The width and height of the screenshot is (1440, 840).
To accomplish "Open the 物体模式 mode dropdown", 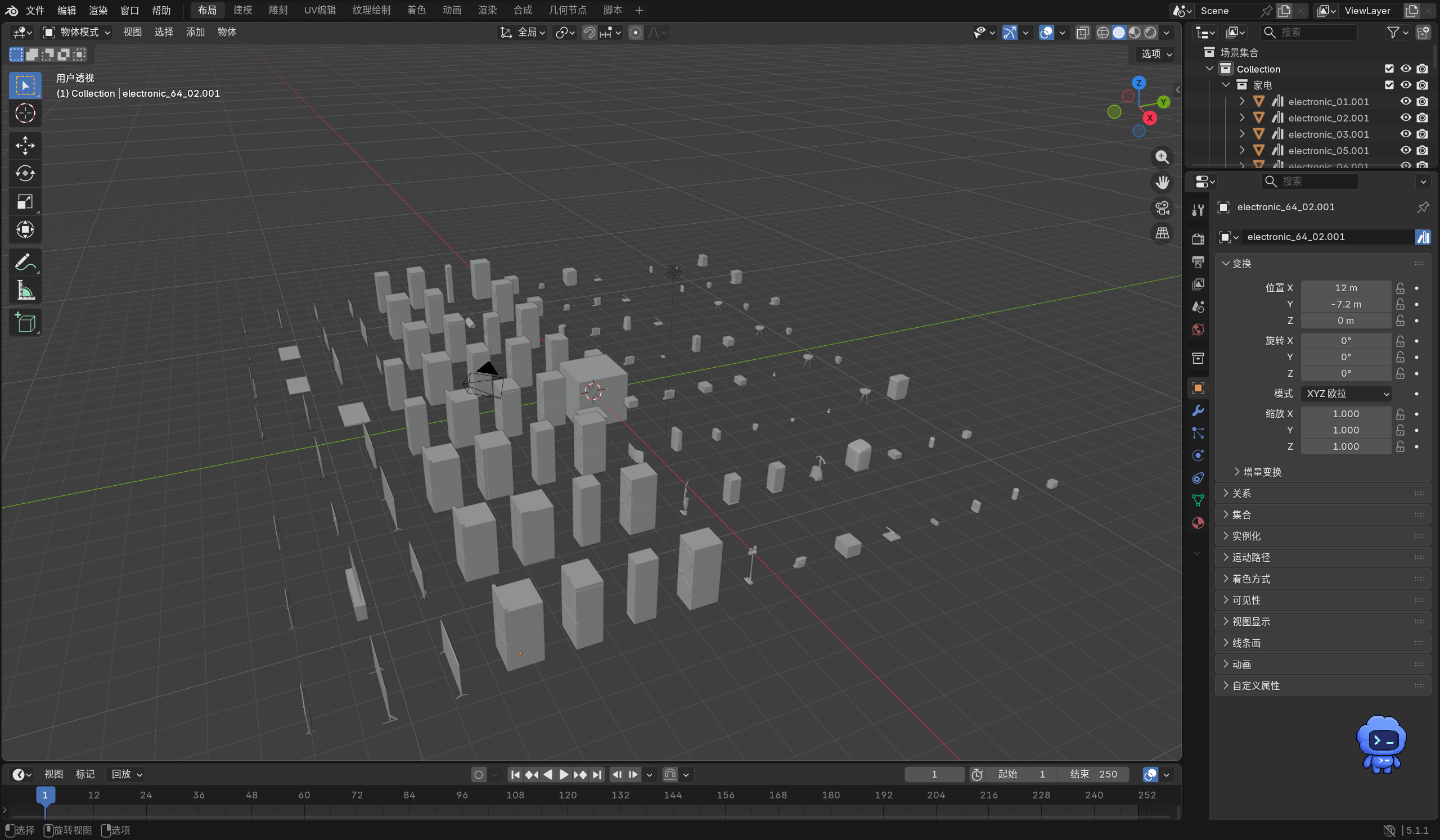I will coord(78,33).
